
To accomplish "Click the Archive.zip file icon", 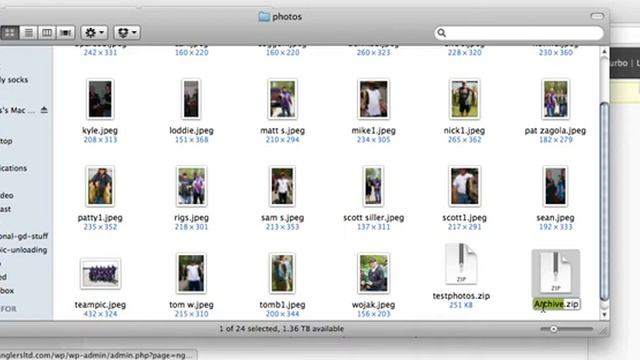I will click(x=556, y=273).
